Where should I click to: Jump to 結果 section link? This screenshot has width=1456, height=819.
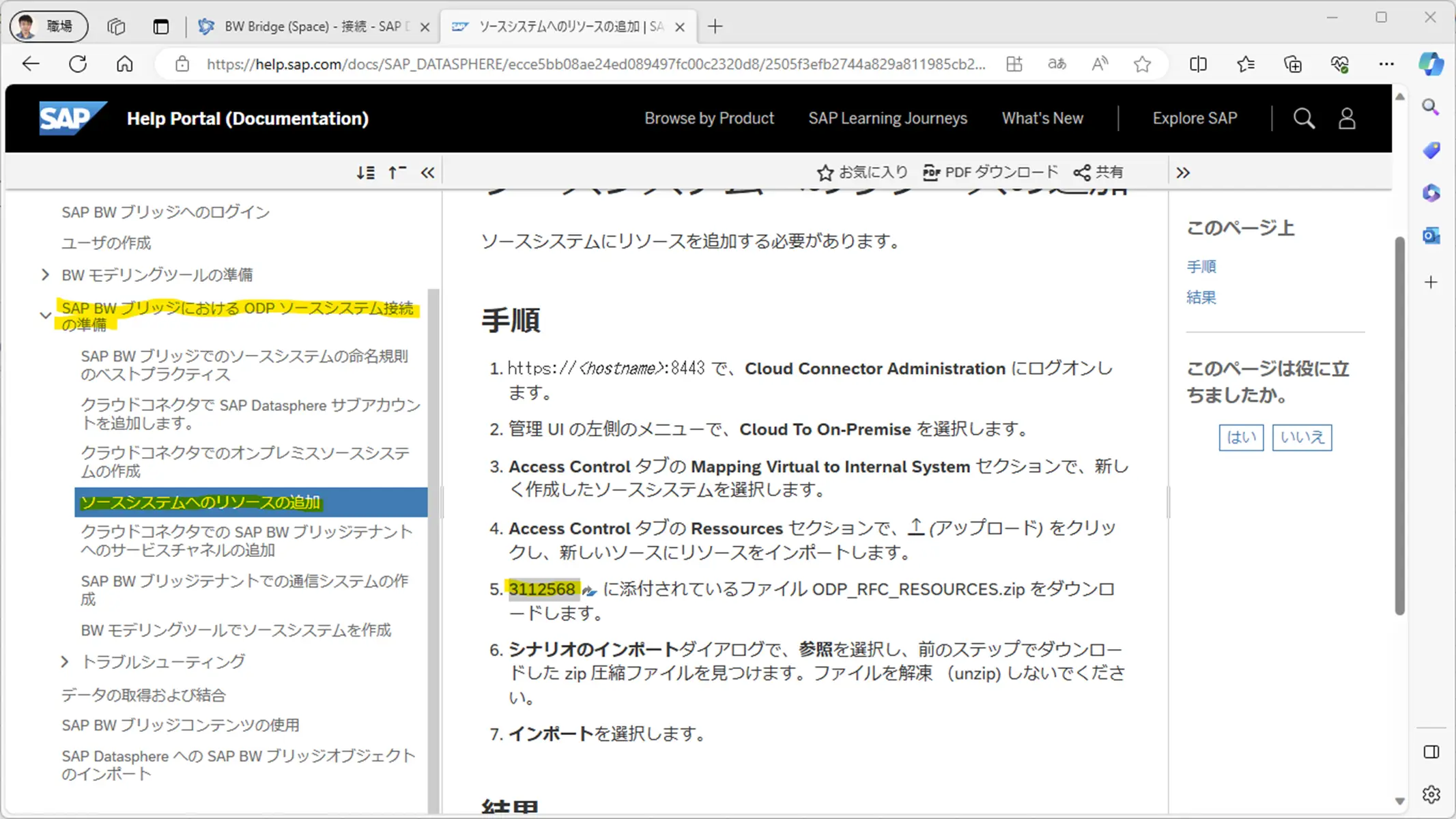point(1201,298)
